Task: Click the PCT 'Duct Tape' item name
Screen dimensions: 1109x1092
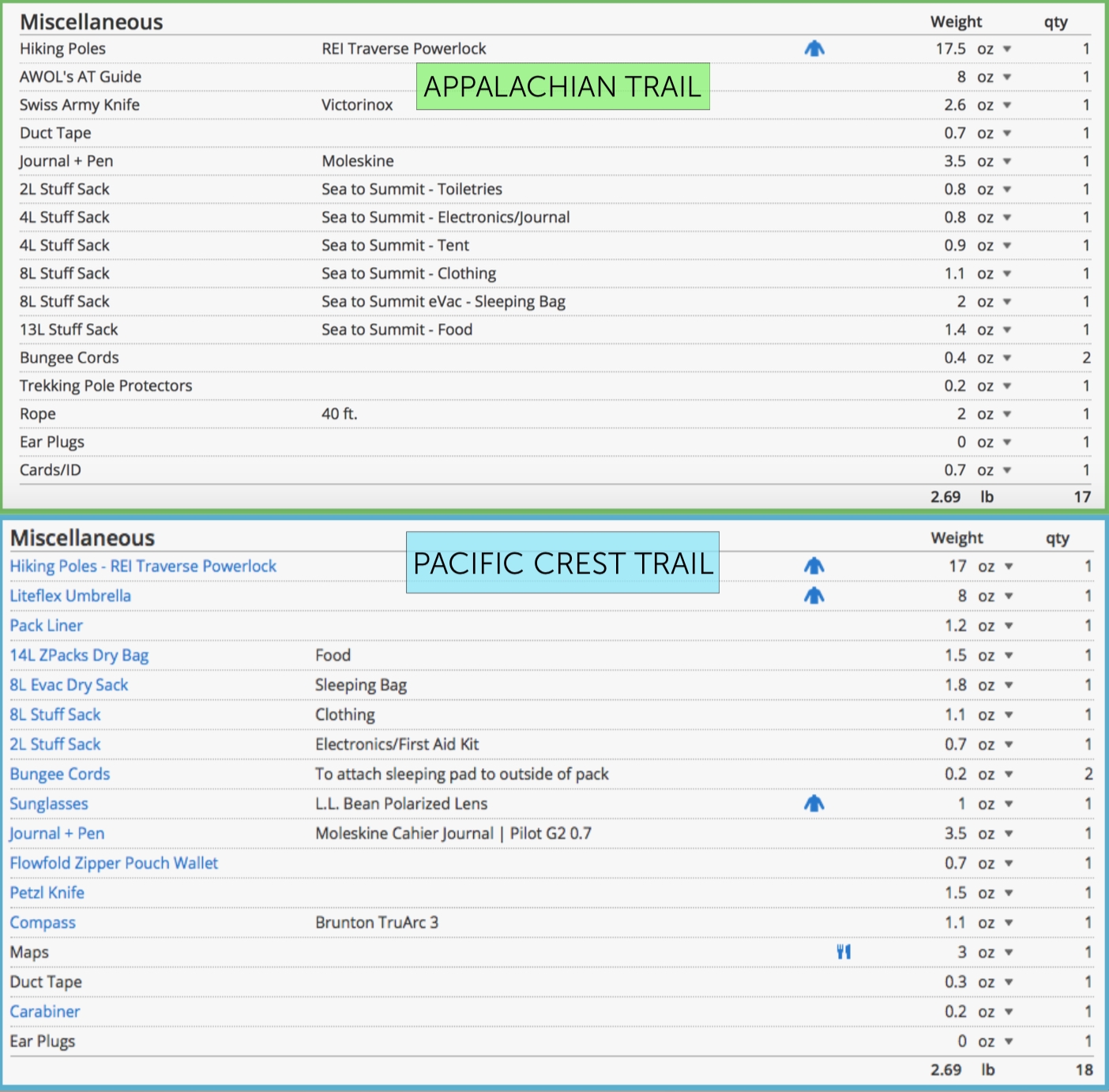Action: [46, 982]
